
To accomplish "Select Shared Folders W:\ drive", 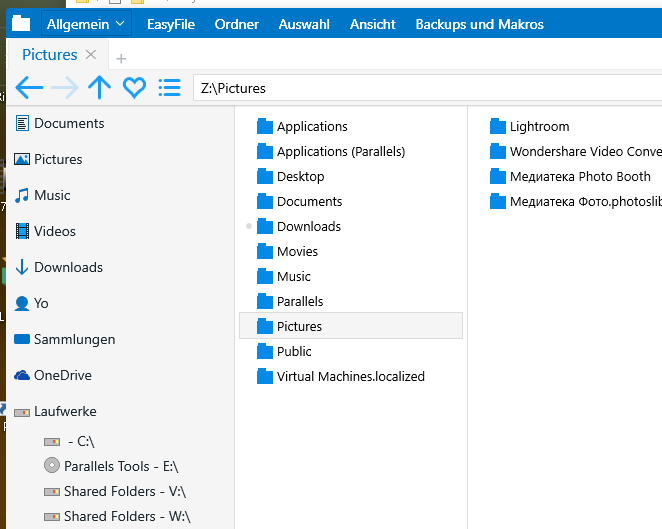I will [117, 516].
